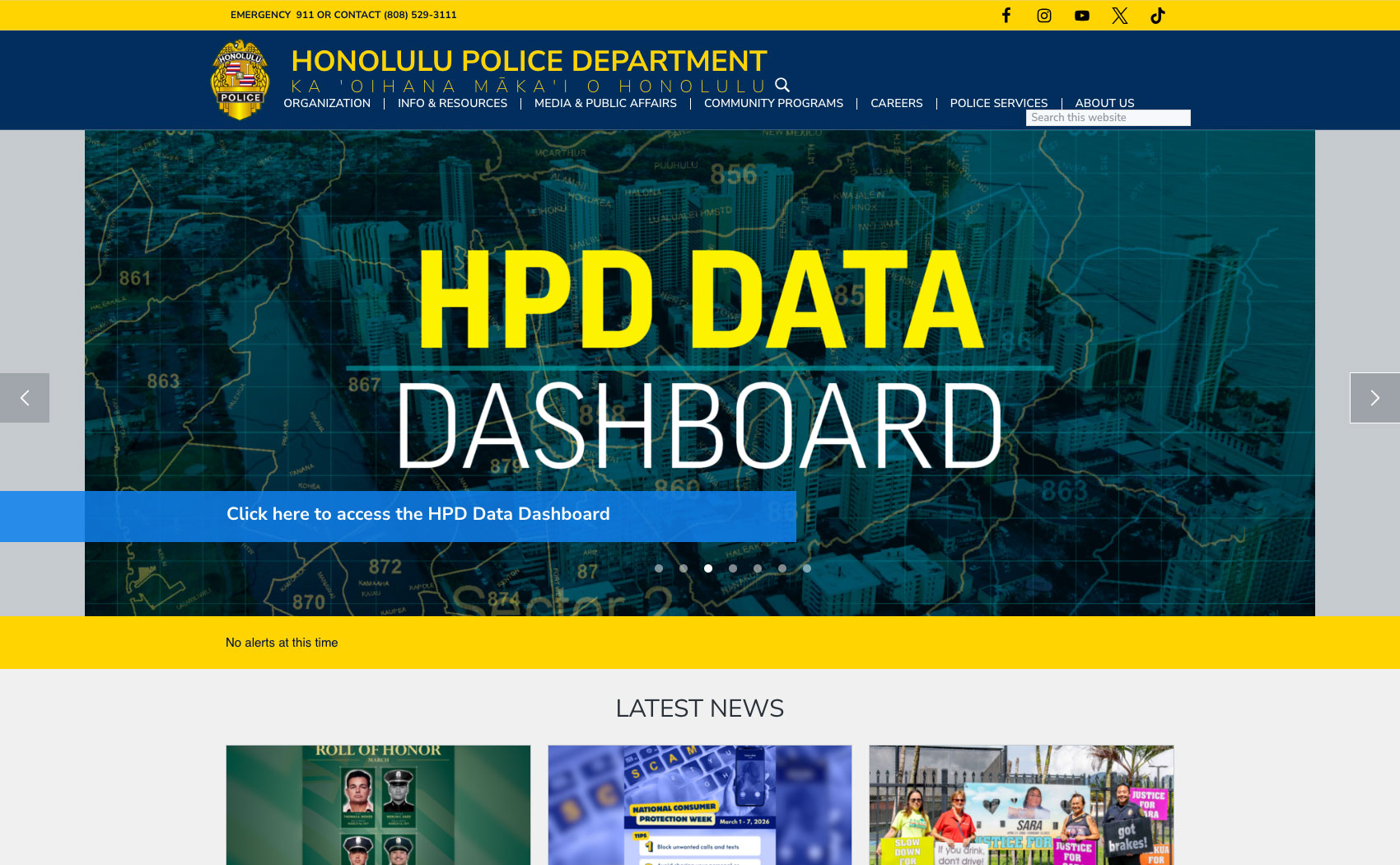
Task: Open the HPD Facebook page icon
Action: [x=1006, y=16]
